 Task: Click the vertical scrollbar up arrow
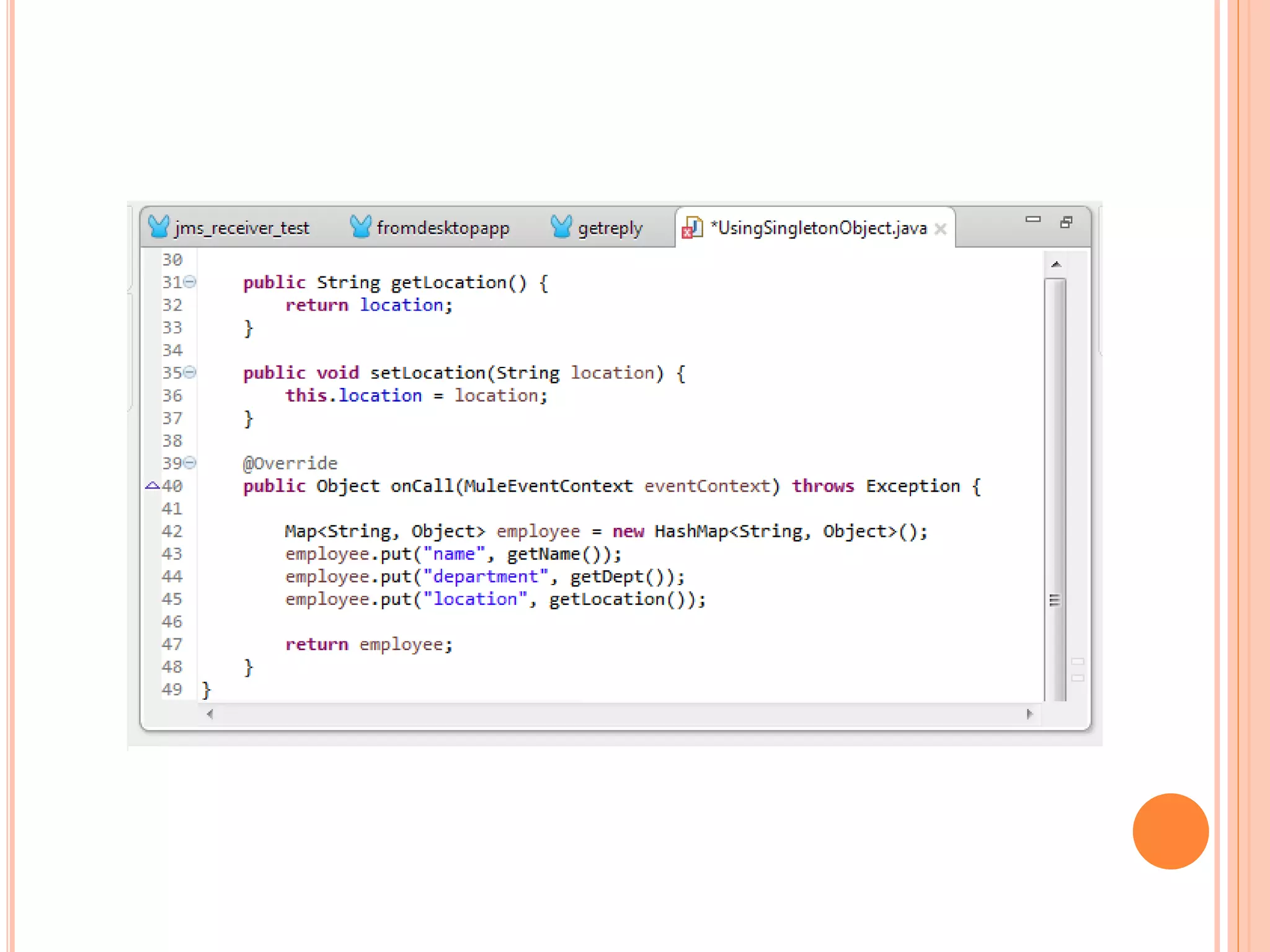click(x=1056, y=265)
